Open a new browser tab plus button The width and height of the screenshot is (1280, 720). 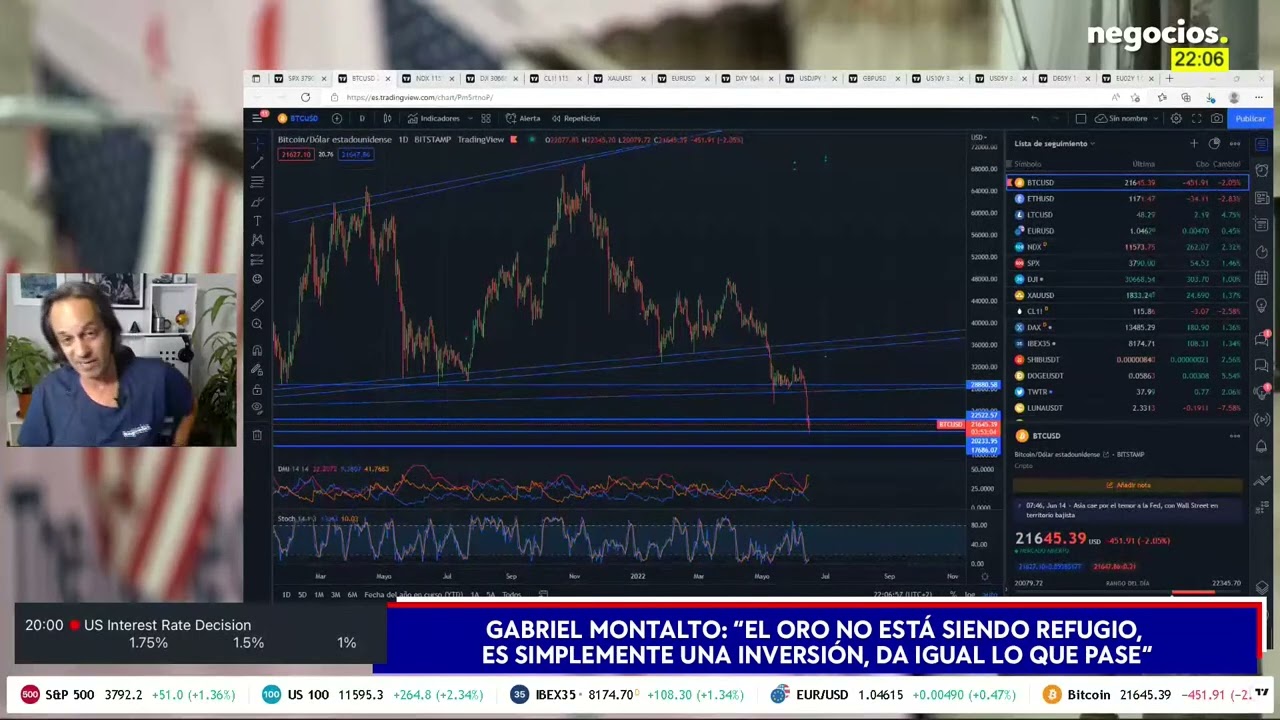pyautogui.click(x=1169, y=78)
